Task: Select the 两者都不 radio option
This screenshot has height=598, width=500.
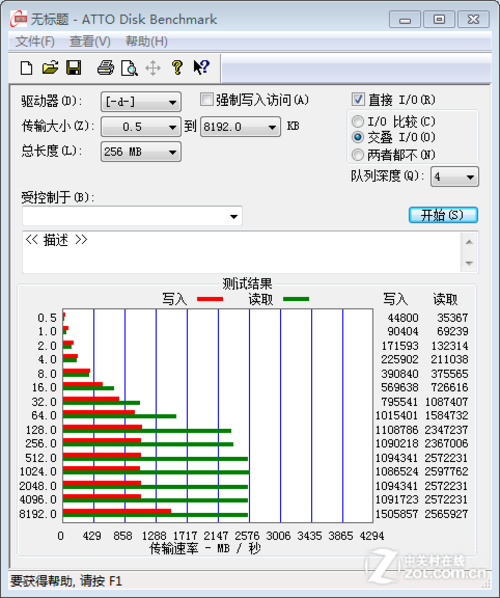Action: tap(357, 155)
